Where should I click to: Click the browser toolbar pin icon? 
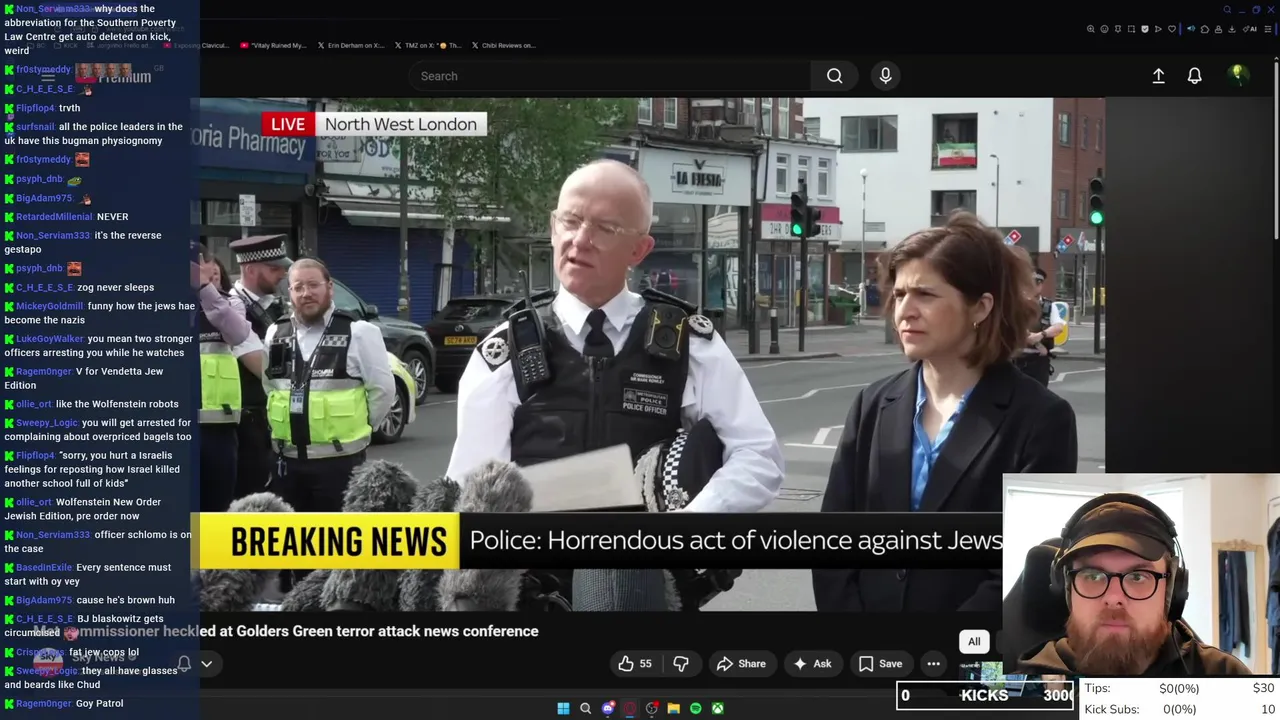pos(1118,29)
